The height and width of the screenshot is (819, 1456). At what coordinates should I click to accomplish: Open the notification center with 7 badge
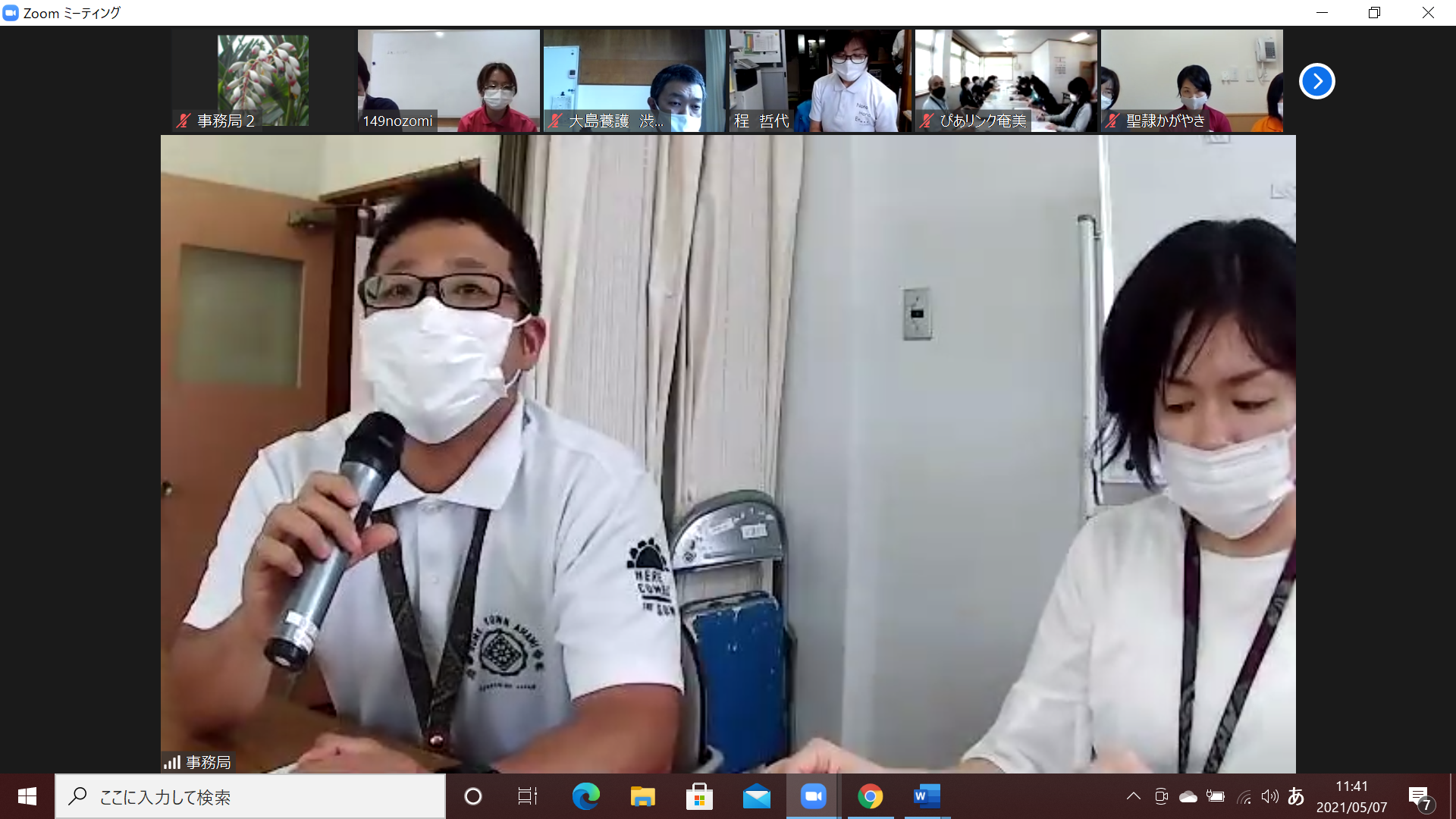coord(1420,798)
